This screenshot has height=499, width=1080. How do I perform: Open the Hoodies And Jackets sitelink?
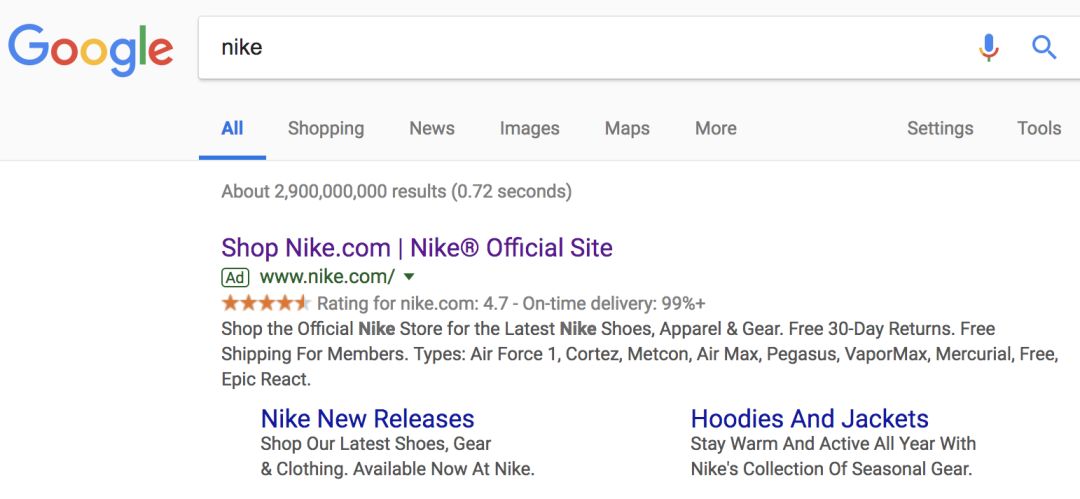click(x=809, y=418)
